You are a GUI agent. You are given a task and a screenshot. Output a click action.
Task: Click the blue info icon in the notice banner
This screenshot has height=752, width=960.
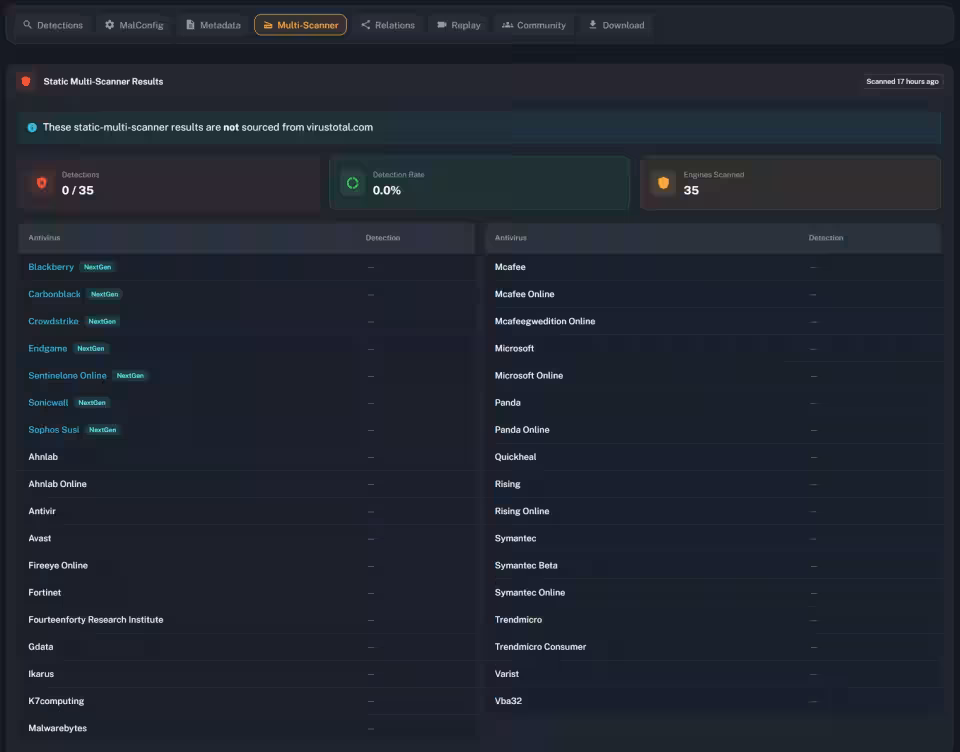(x=32, y=127)
